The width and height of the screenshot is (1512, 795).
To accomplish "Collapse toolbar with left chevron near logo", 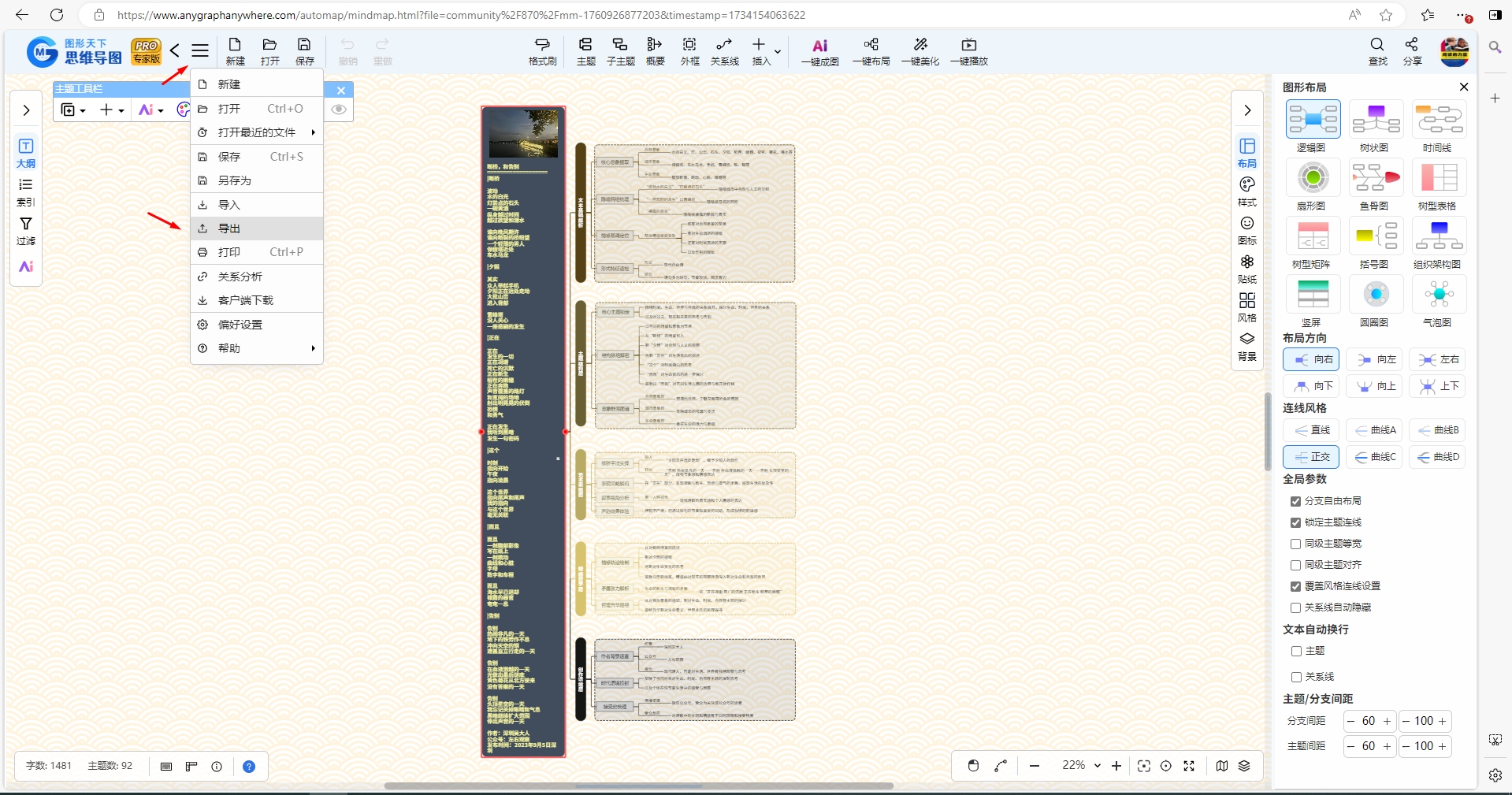I will 175,50.
